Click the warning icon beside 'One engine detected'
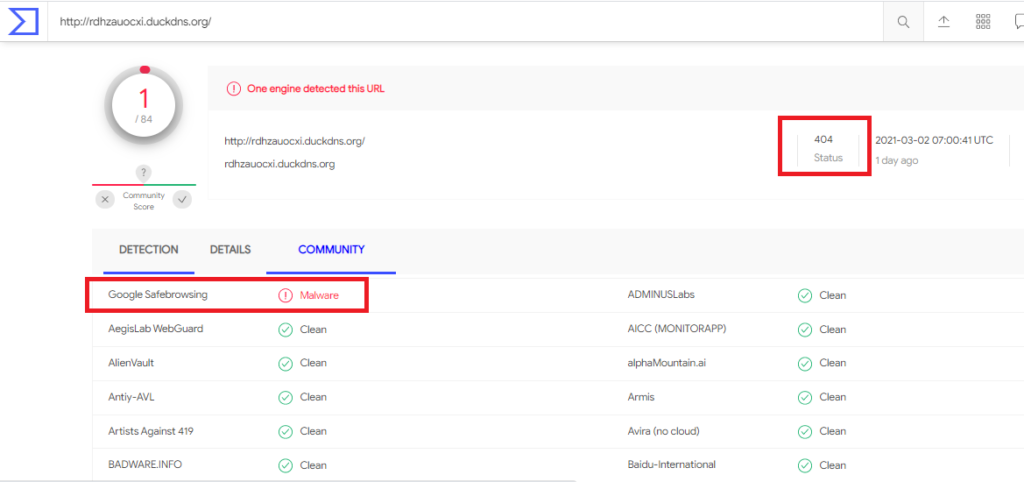 pyautogui.click(x=233, y=89)
